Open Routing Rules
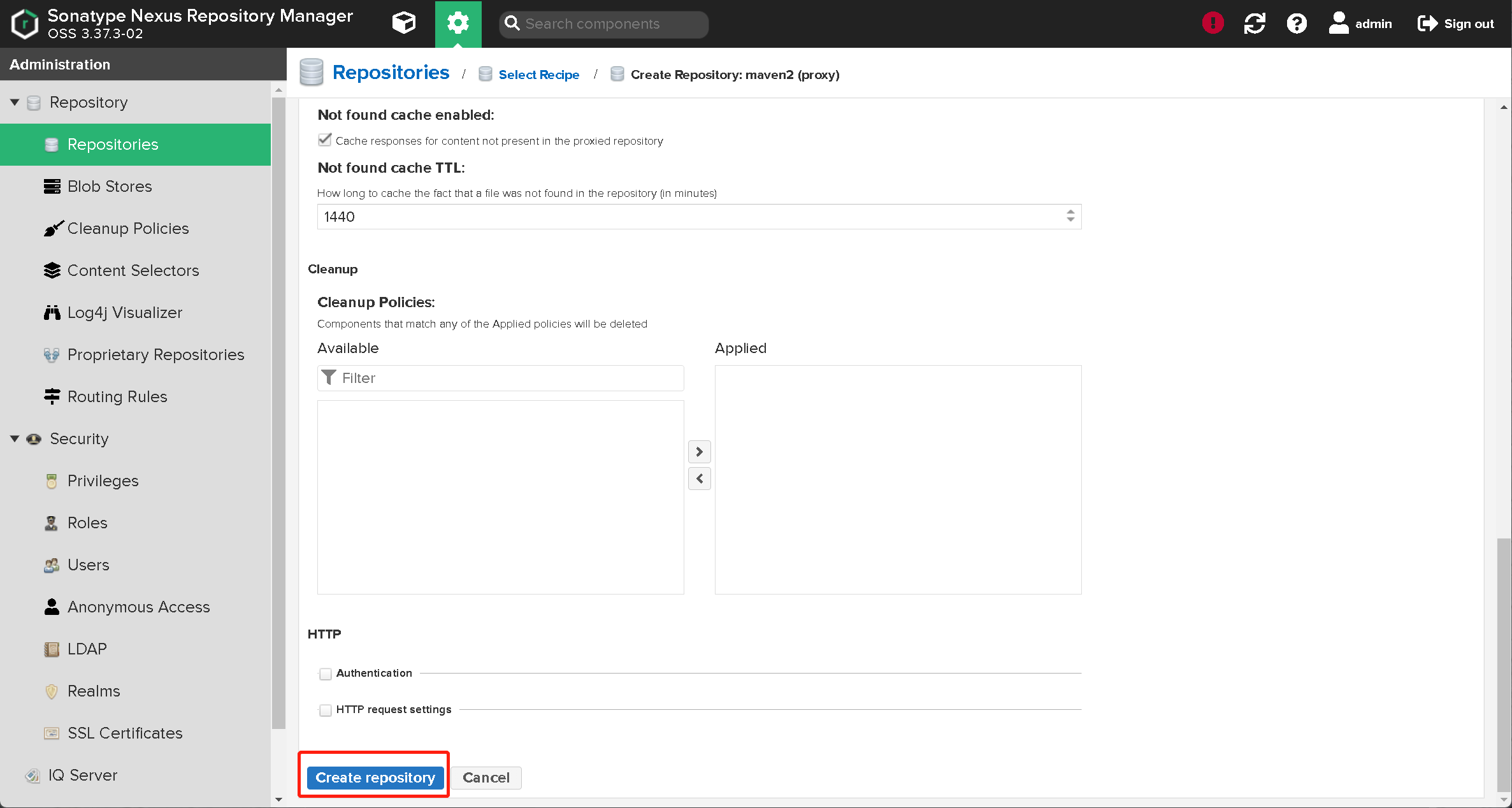 [136, 396]
